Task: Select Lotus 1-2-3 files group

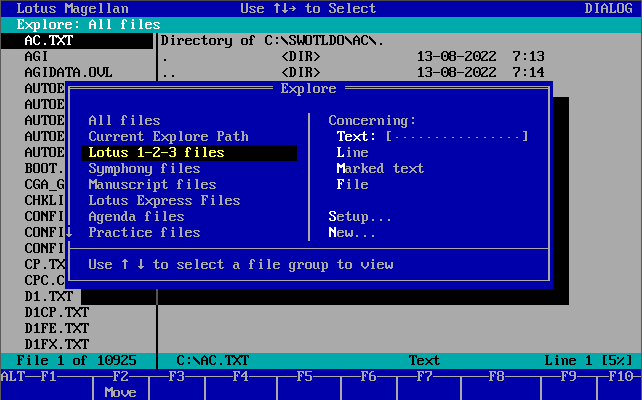Action: (156, 153)
